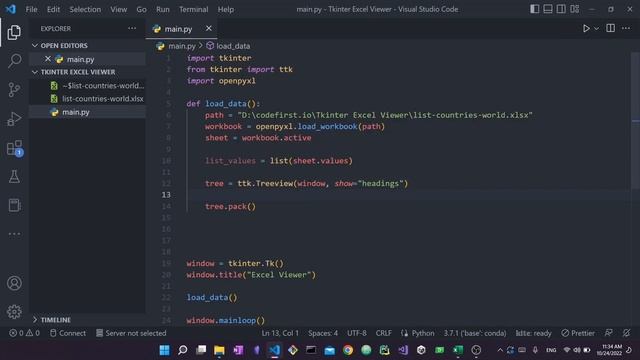This screenshot has width=640, height=360.
Task: Open File Explorer from taskbar
Action: coord(220,350)
